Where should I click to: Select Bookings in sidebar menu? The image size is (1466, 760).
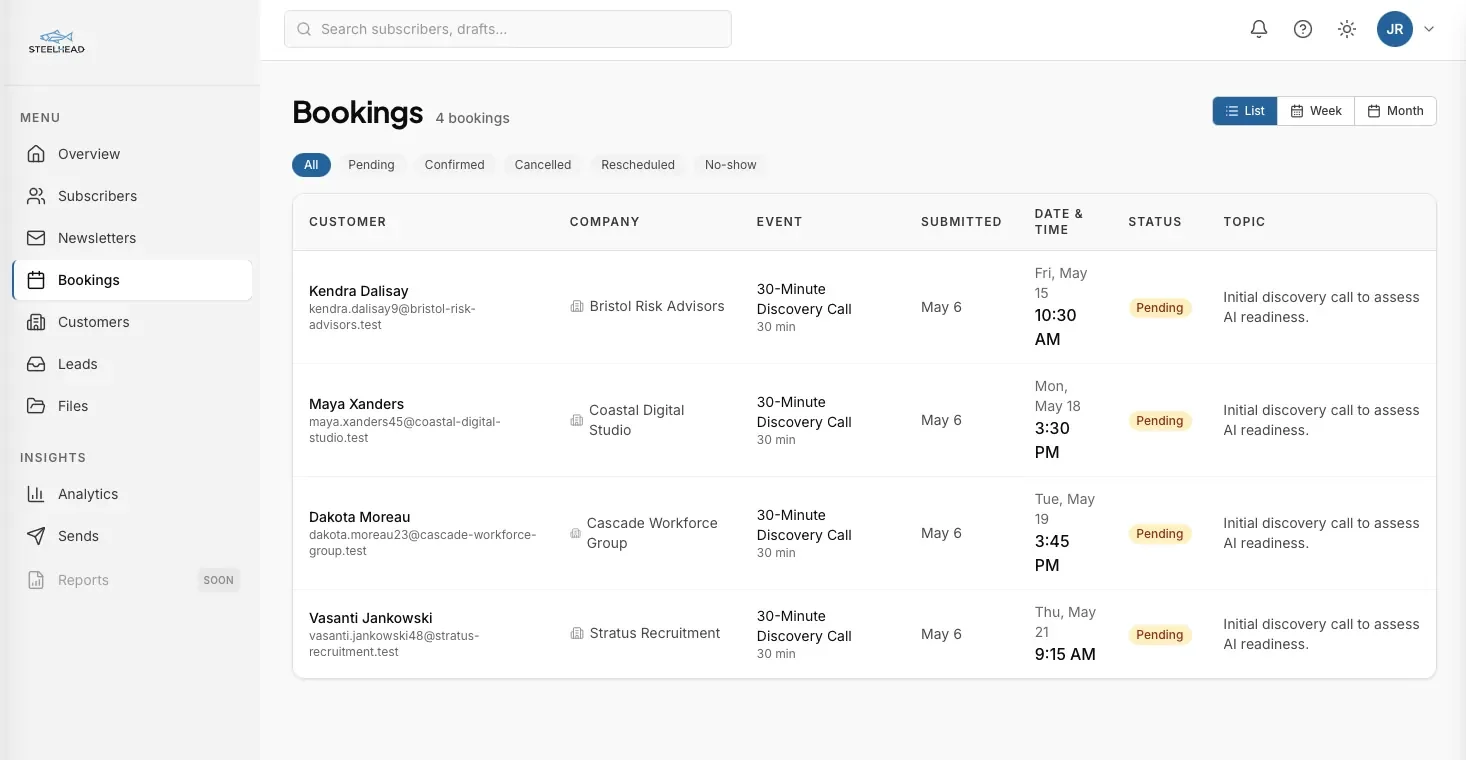coord(132,280)
